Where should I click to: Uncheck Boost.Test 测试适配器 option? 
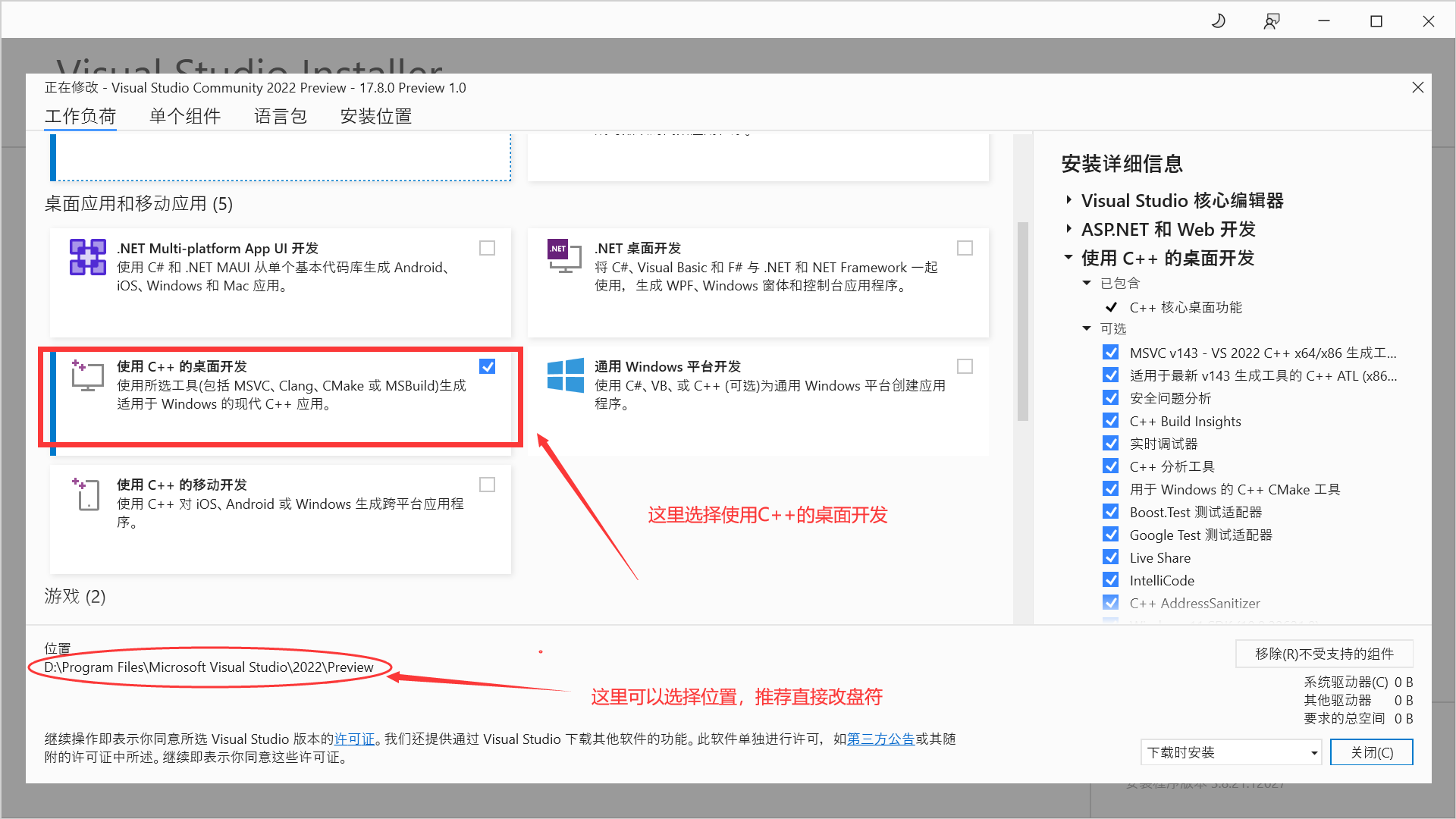(x=1111, y=512)
